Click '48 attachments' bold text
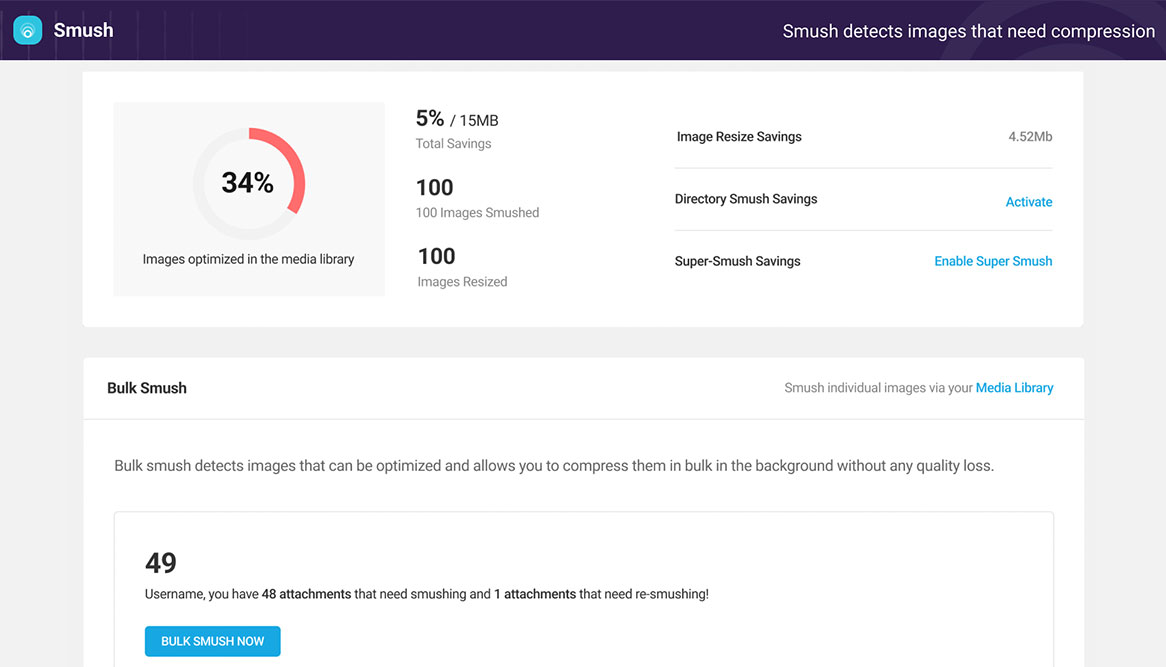Viewport: 1166px width, 667px height. pos(306,594)
